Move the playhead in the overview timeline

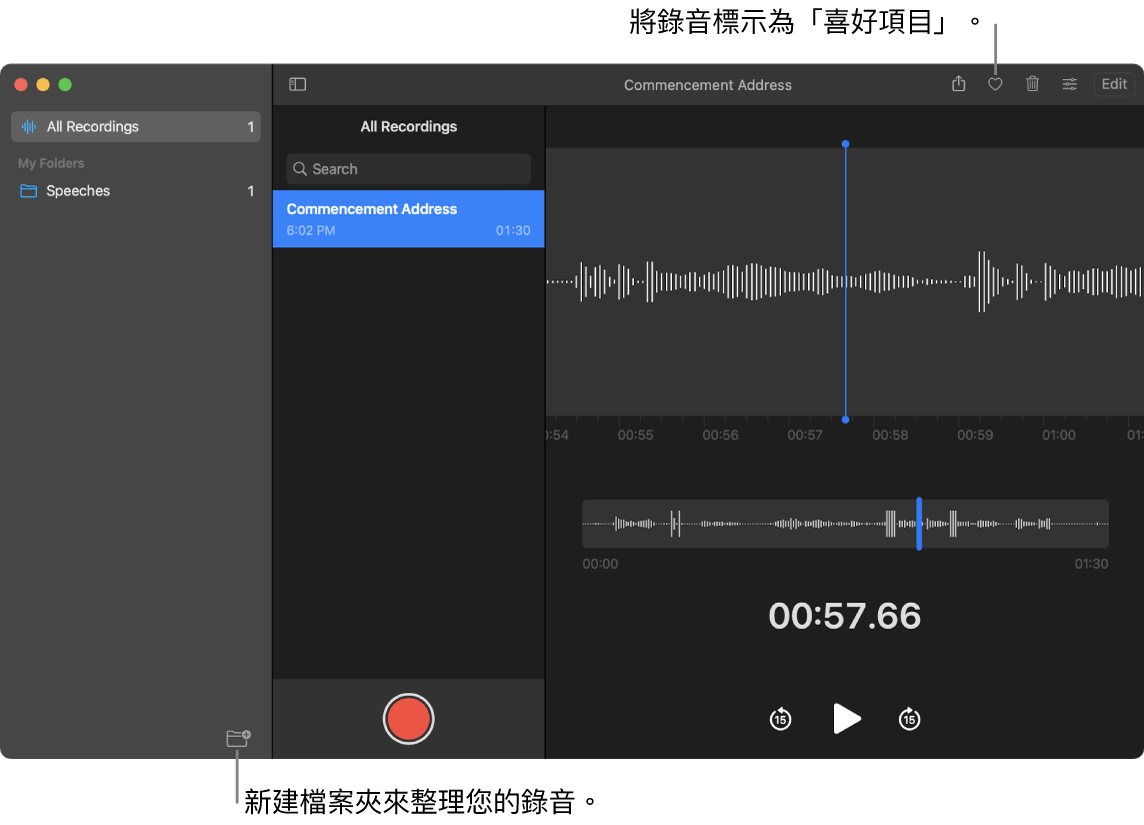point(919,522)
